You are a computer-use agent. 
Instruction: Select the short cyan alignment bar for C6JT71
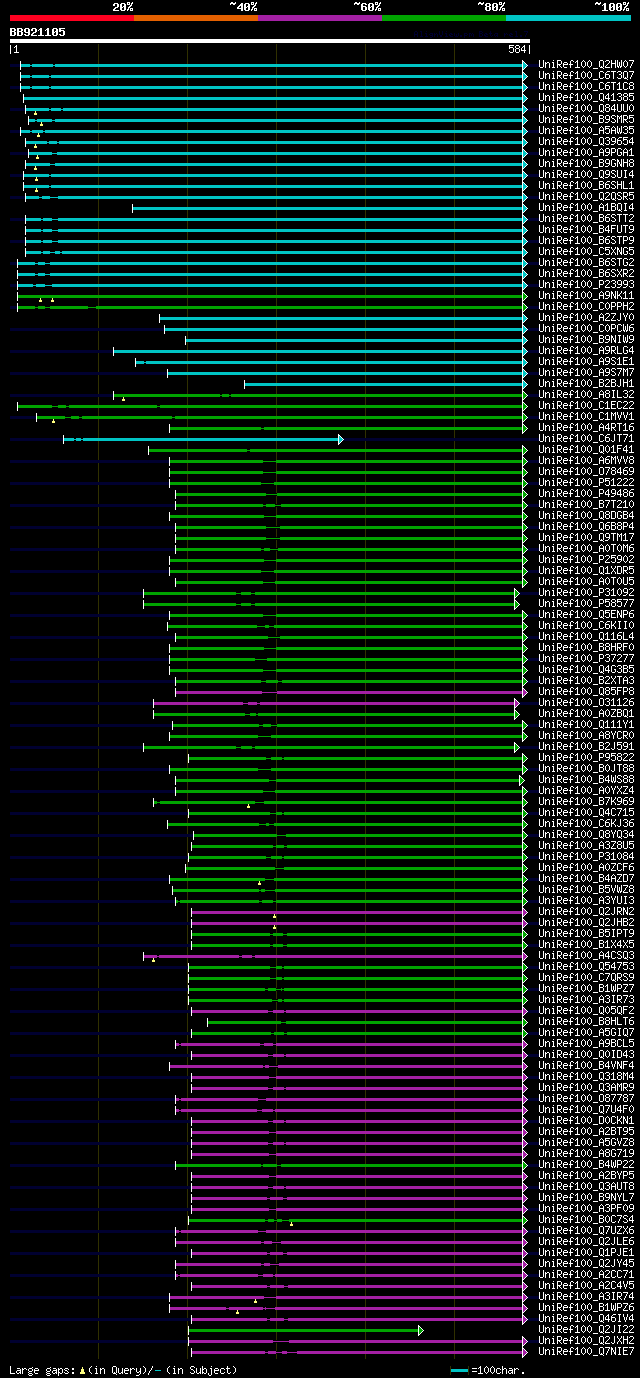pos(203,439)
